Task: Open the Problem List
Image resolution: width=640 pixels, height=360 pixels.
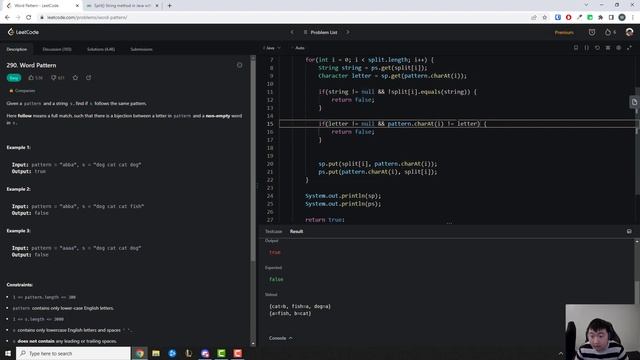Action: pos(320,32)
